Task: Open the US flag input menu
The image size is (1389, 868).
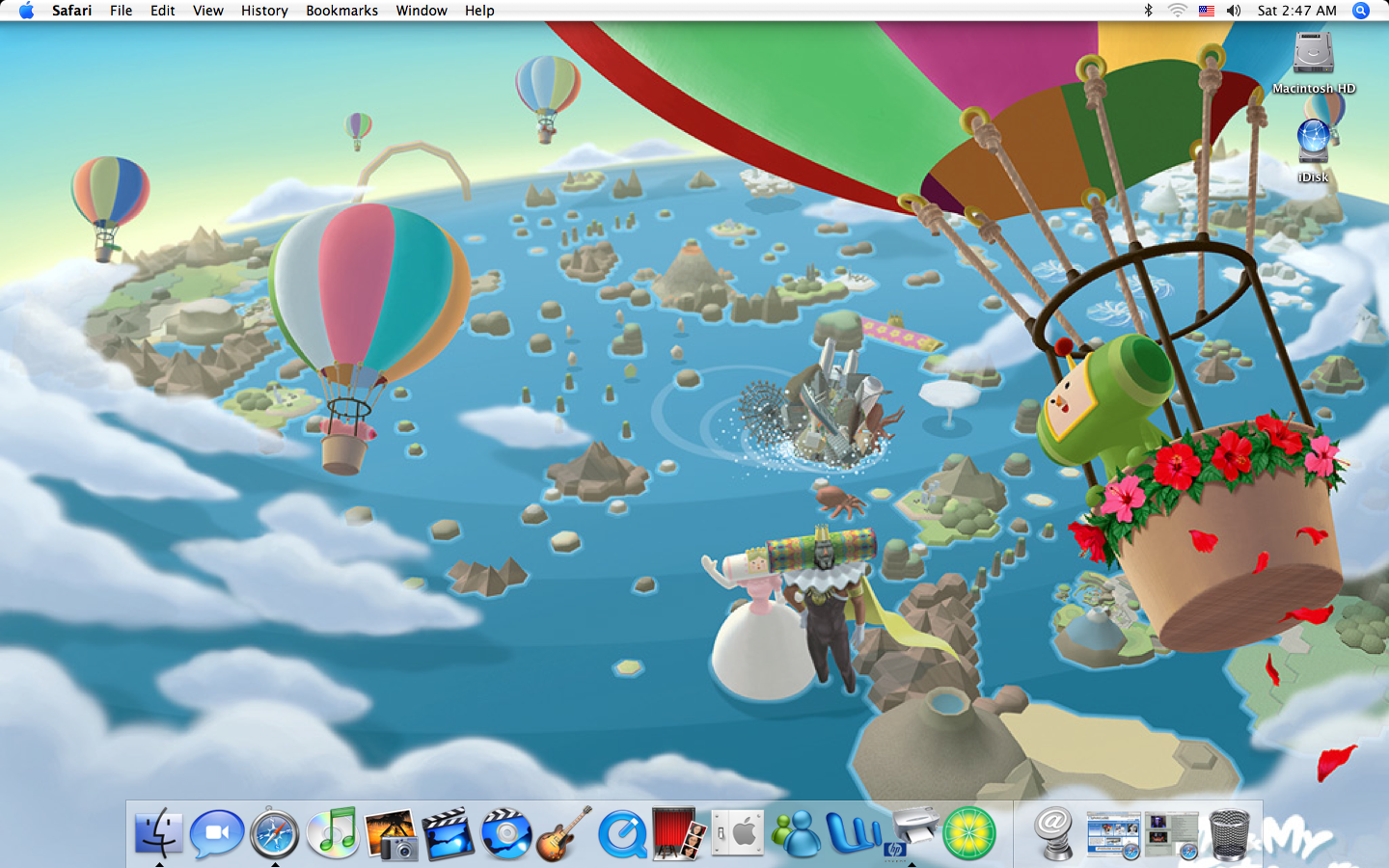Action: 1207,11
